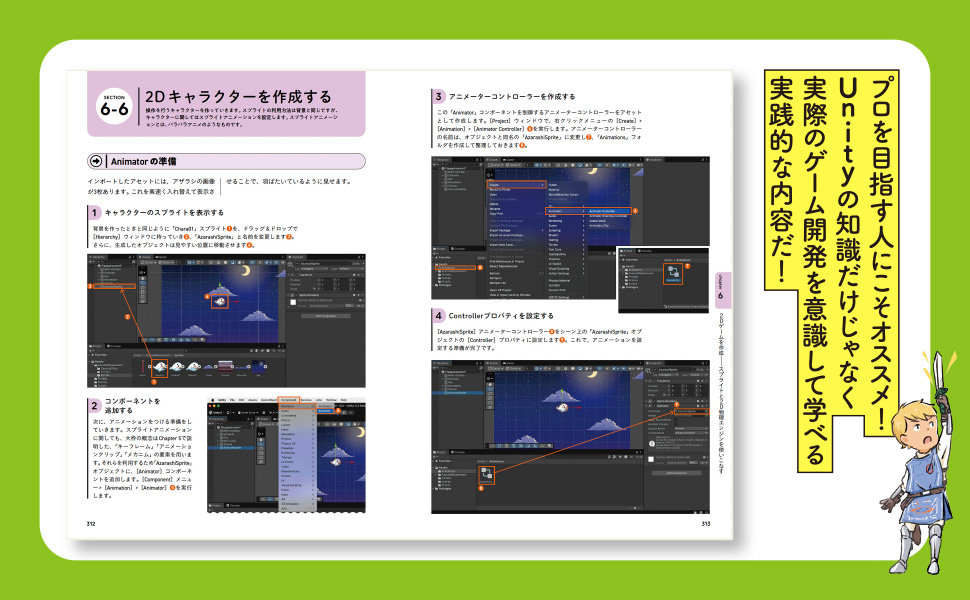
Task: Click the Sky background thumbnail in step 1 Project window
Action: 257,368
